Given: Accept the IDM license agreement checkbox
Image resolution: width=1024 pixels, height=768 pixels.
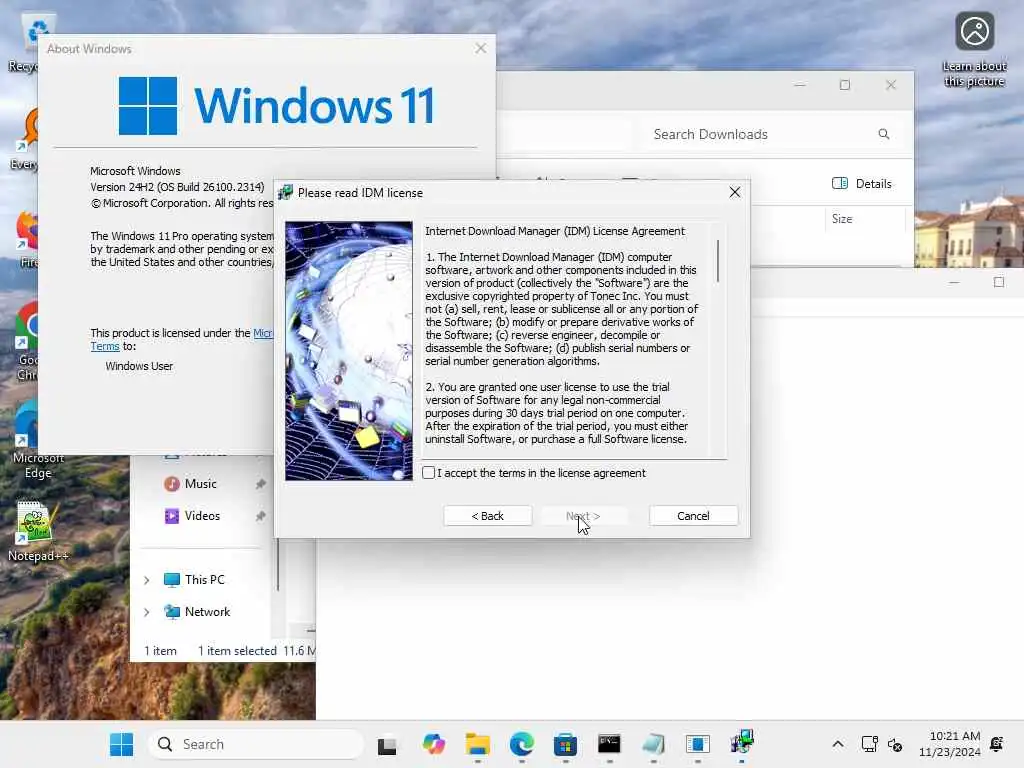Looking at the screenshot, I should [428, 473].
